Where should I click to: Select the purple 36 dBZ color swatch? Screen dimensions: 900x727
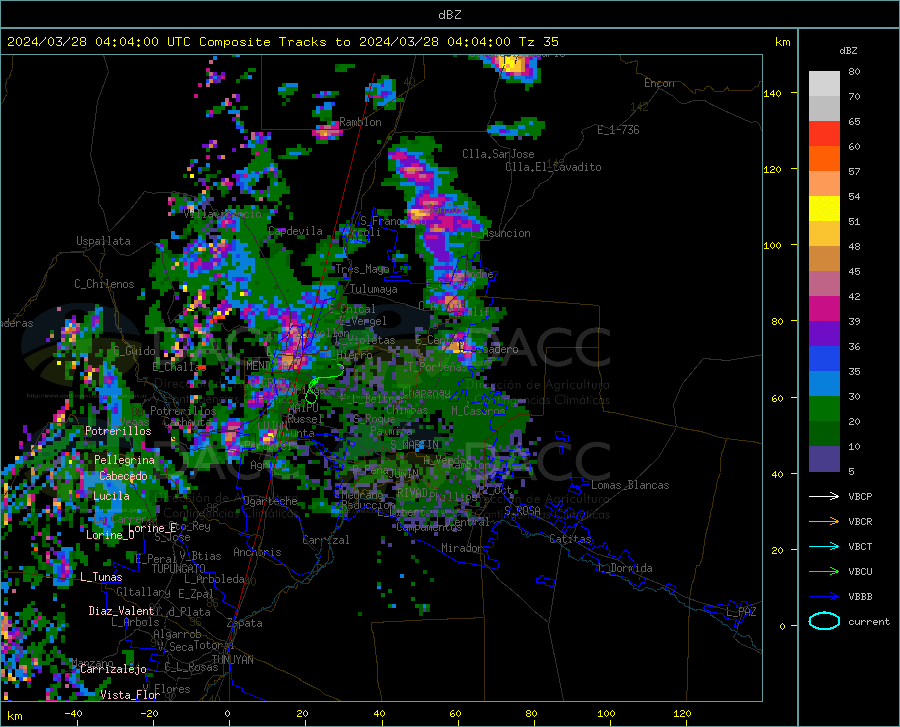coord(824,334)
